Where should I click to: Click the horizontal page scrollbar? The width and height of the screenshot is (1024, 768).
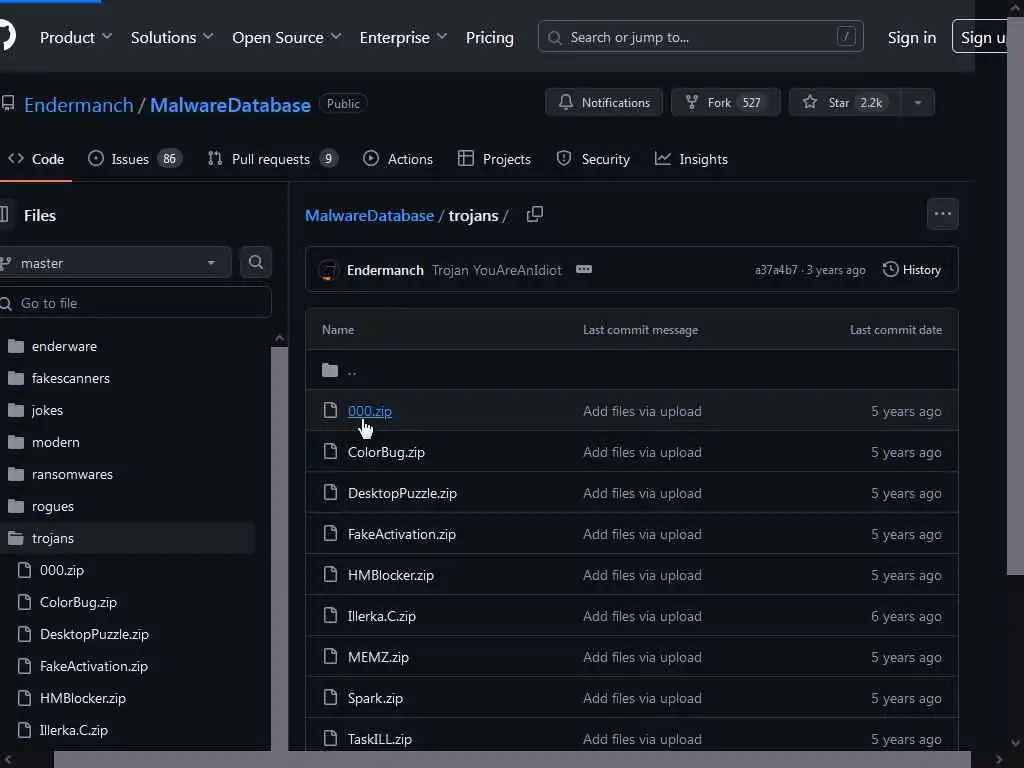pyautogui.click(x=512, y=760)
